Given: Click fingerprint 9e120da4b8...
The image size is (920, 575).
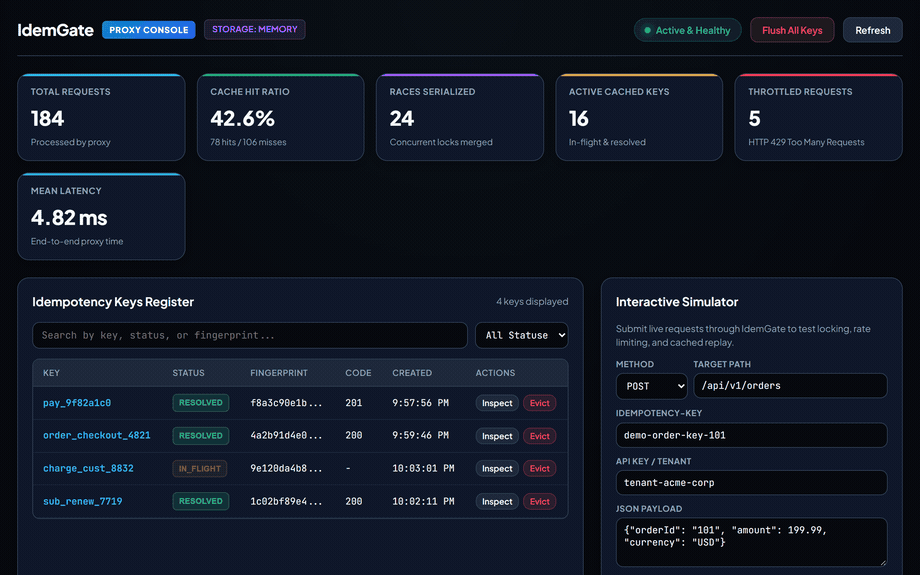Looking at the screenshot, I should pyautogui.click(x=286, y=468).
